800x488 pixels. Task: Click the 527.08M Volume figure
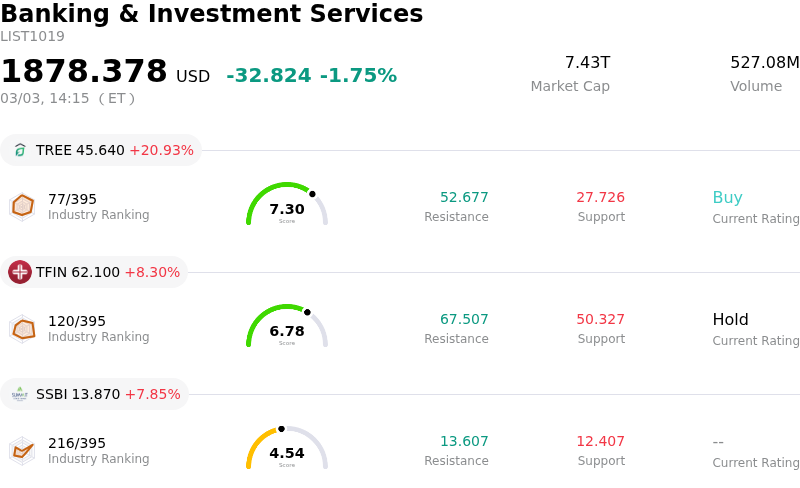click(x=764, y=63)
